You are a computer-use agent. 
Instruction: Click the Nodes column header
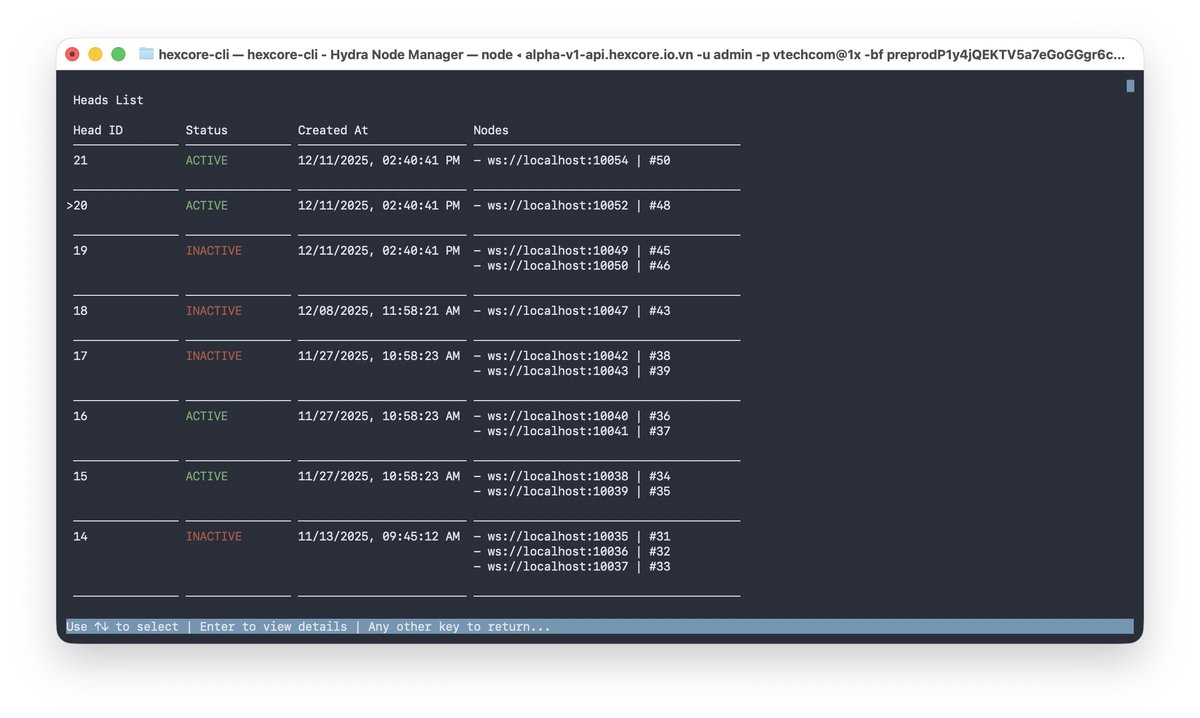coord(491,130)
